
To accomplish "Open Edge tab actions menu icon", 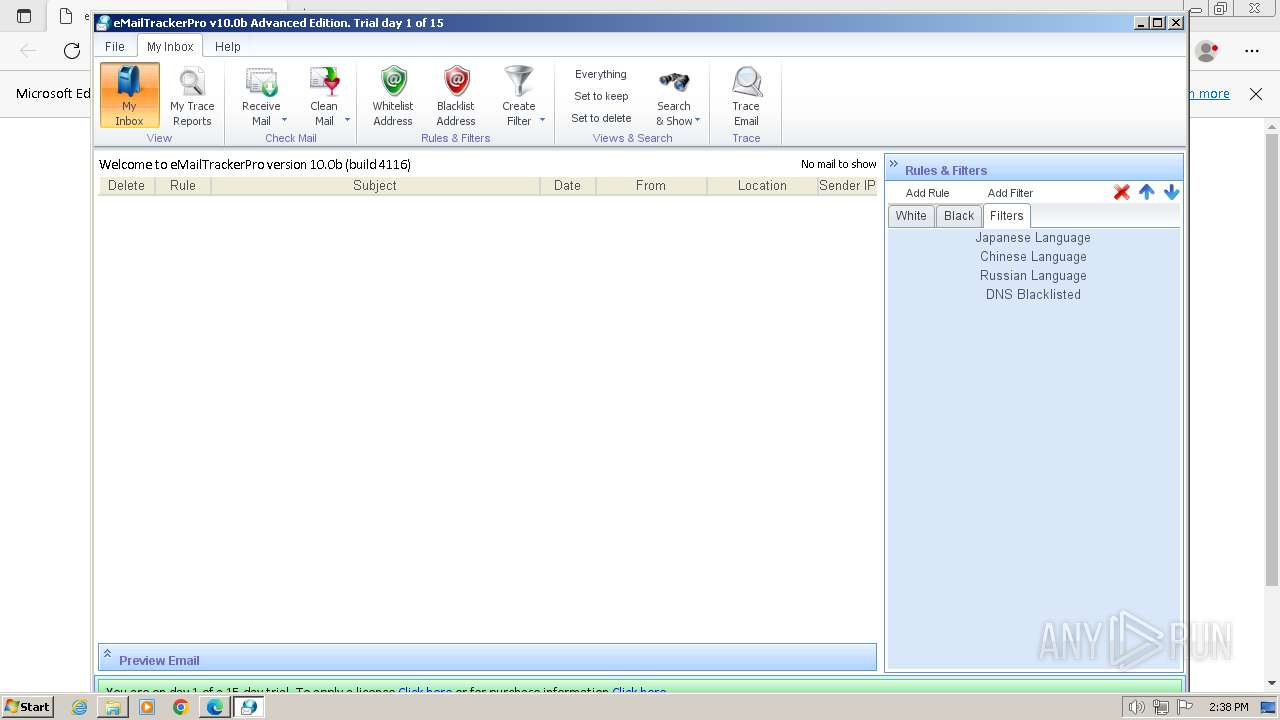I will pos(24,16).
